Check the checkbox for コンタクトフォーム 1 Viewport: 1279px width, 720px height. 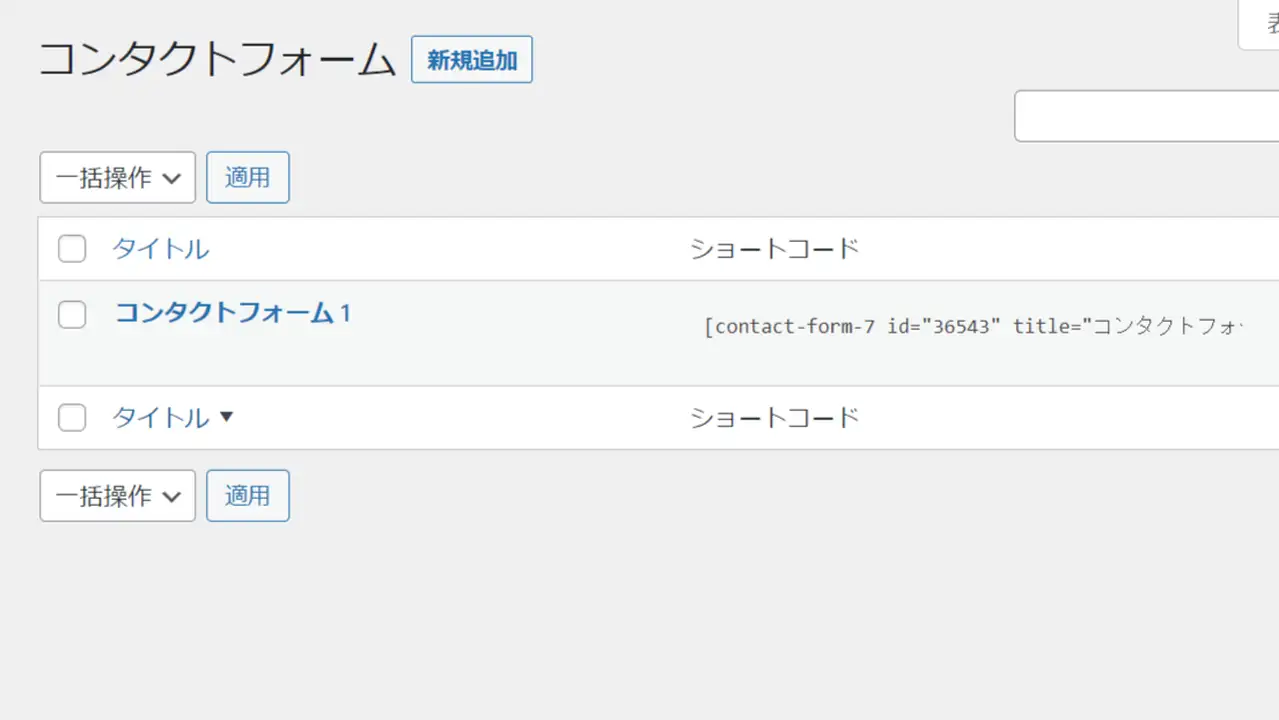(x=72, y=314)
